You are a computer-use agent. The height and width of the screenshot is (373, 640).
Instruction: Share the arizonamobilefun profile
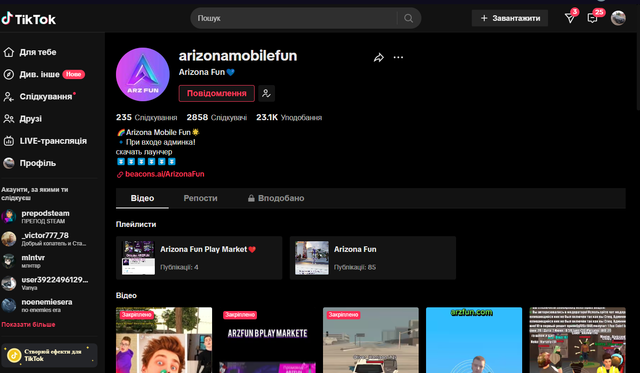tap(379, 58)
